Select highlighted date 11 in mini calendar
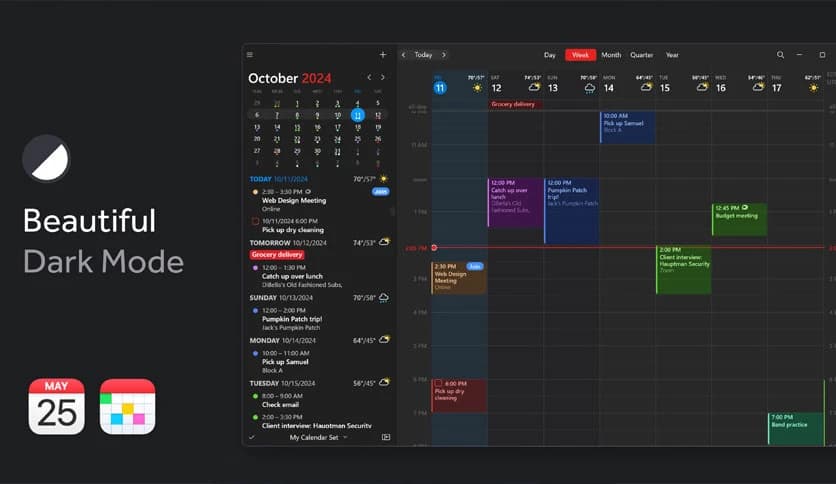 [x=358, y=115]
